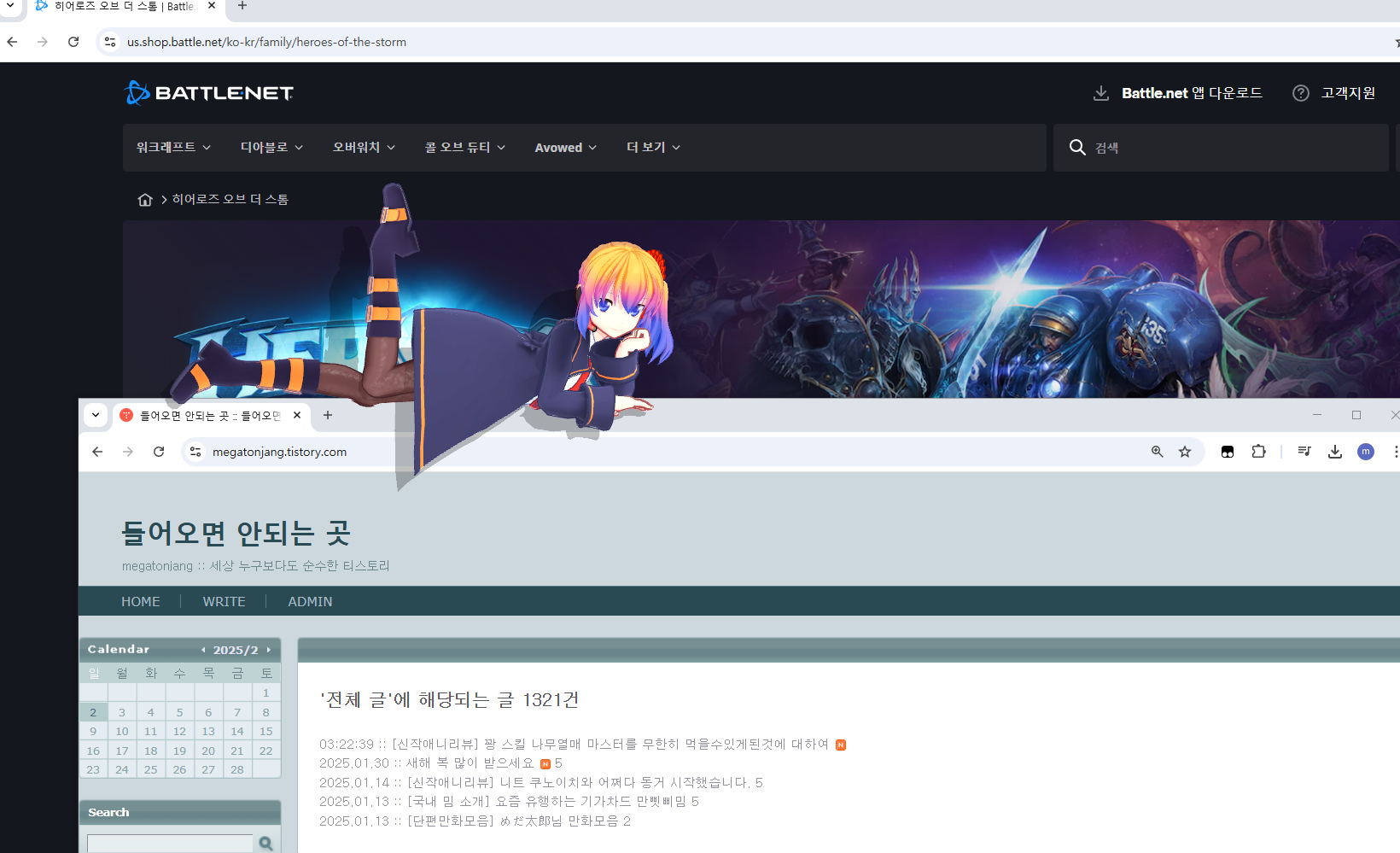Go forward in the tistory browser window
Screen dimensions: 1400x853
coord(128,452)
